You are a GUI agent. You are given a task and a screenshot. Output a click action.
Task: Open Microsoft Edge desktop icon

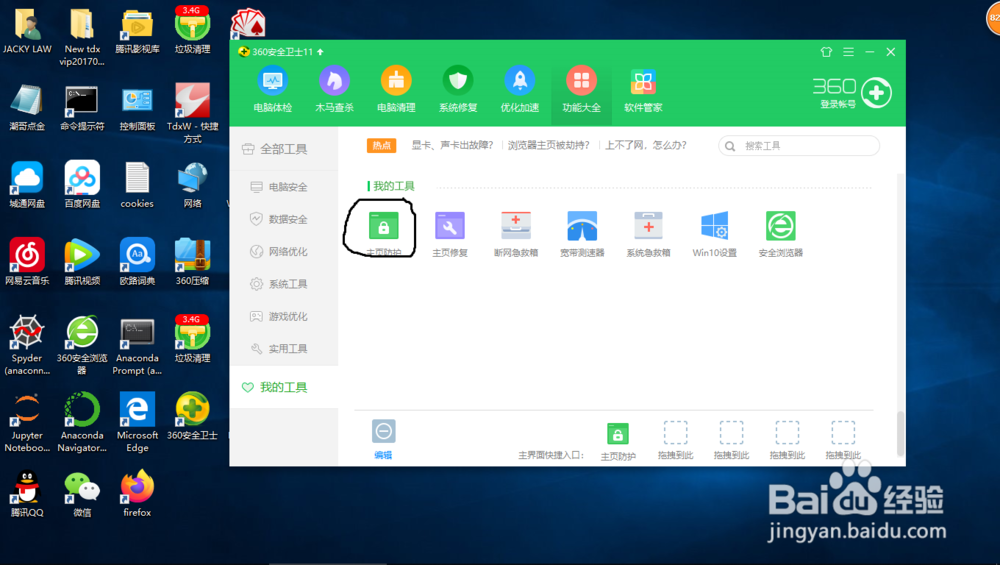[x=137, y=422]
